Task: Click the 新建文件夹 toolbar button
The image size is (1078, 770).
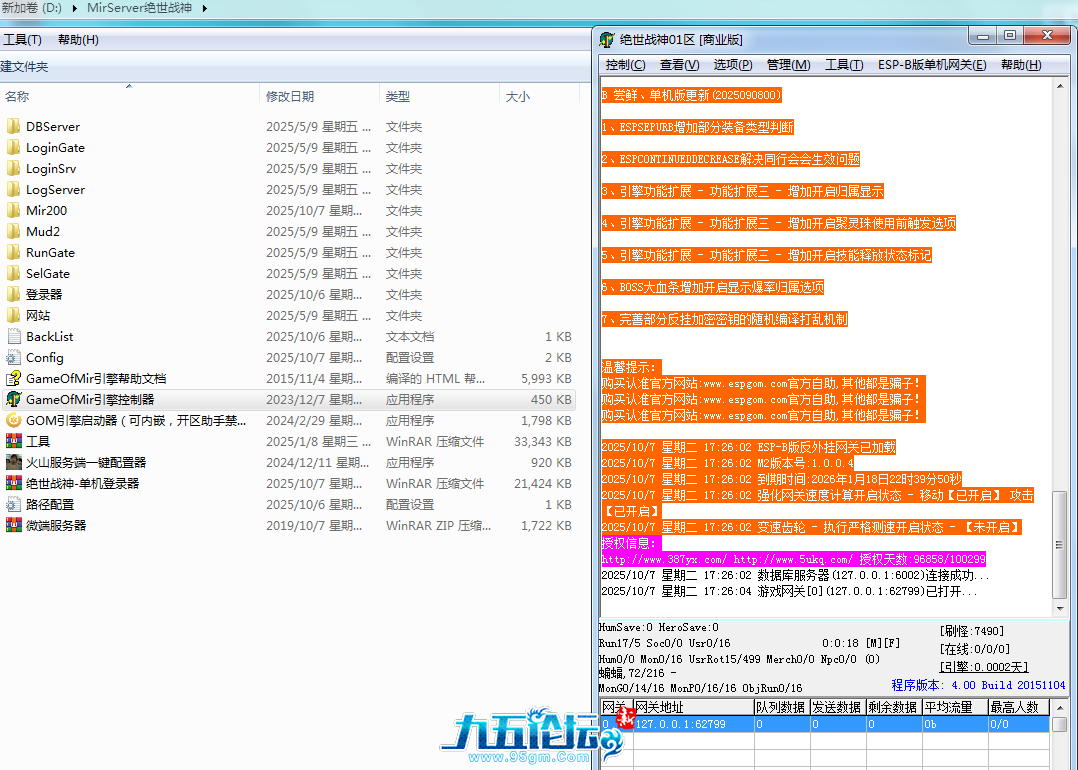Action: 24,67
